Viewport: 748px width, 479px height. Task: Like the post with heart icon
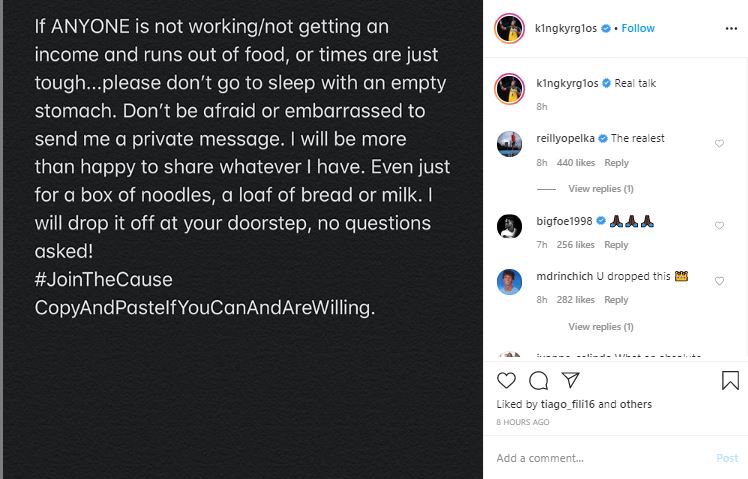(507, 380)
